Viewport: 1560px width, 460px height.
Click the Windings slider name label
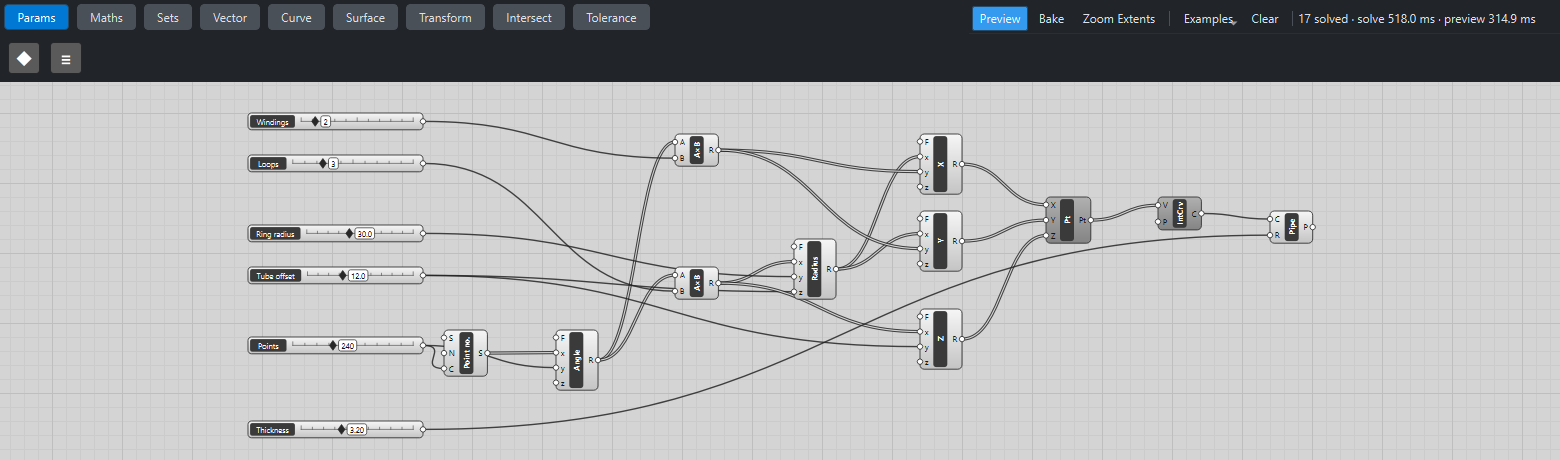273,122
